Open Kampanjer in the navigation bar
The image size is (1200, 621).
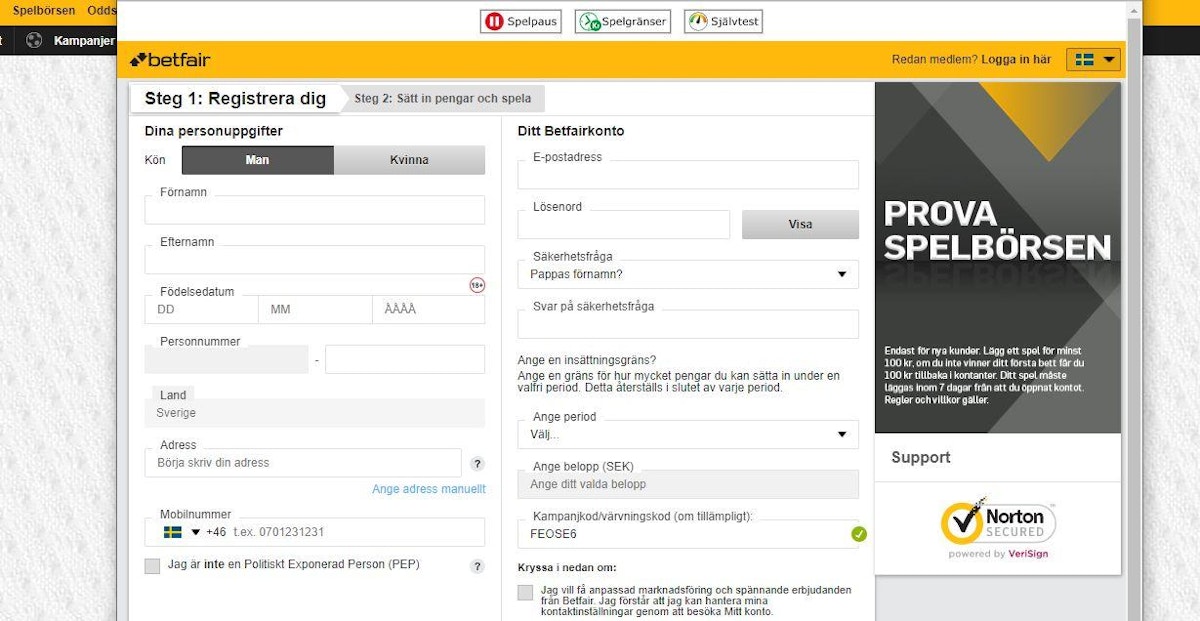click(84, 41)
